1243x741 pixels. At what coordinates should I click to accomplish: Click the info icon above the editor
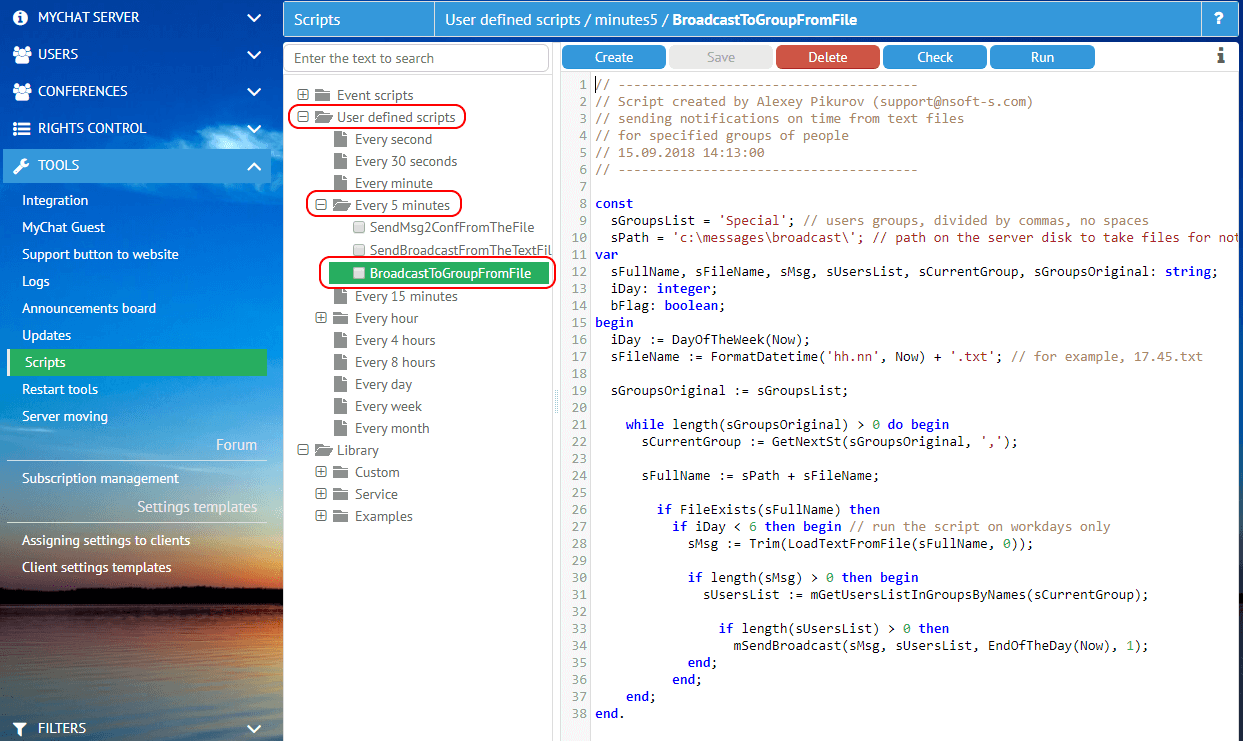pyautogui.click(x=1220, y=56)
